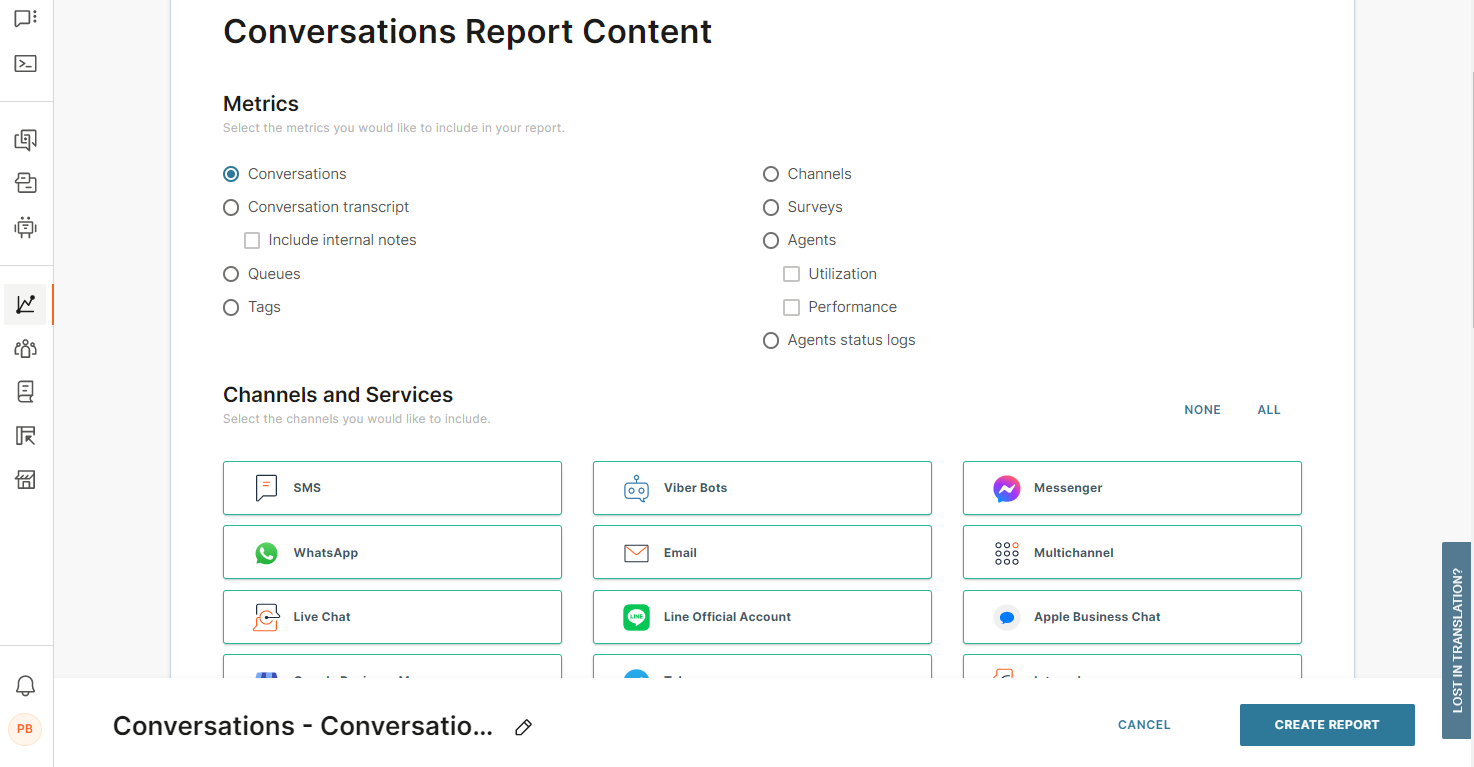This screenshot has height=767, width=1474.
Task: Select the Agents status logs radio option
Action: [771, 340]
